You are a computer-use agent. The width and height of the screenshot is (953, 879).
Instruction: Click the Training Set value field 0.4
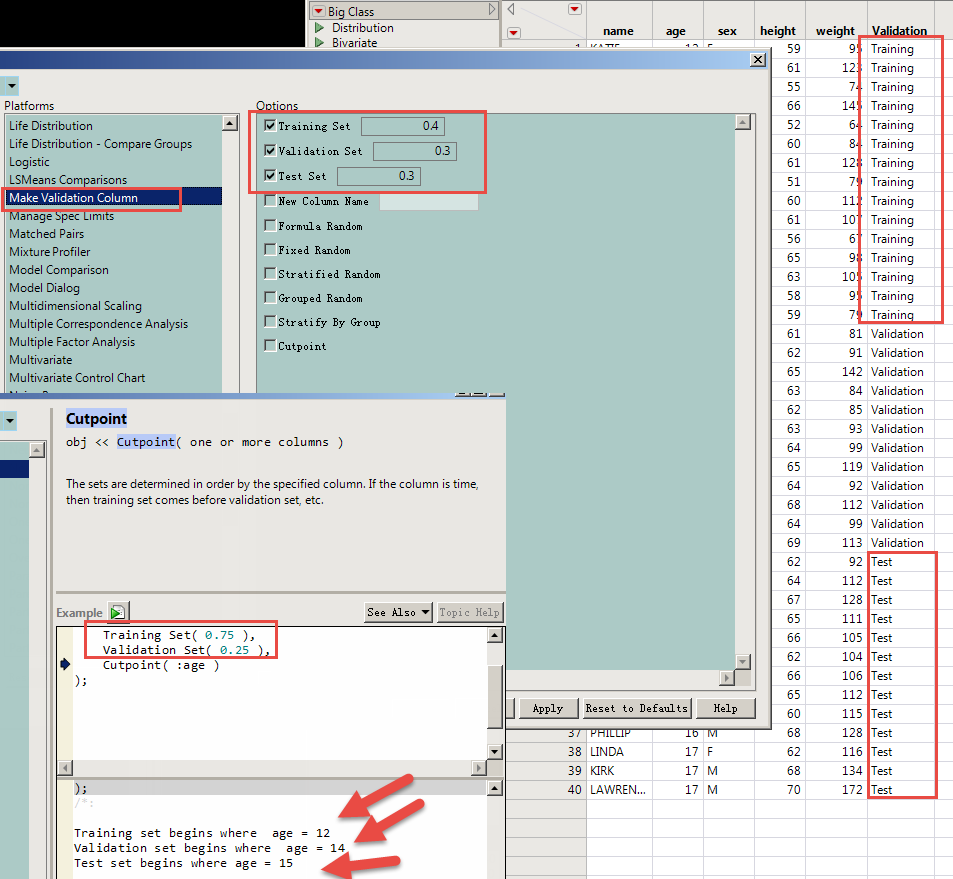[x=403, y=126]
